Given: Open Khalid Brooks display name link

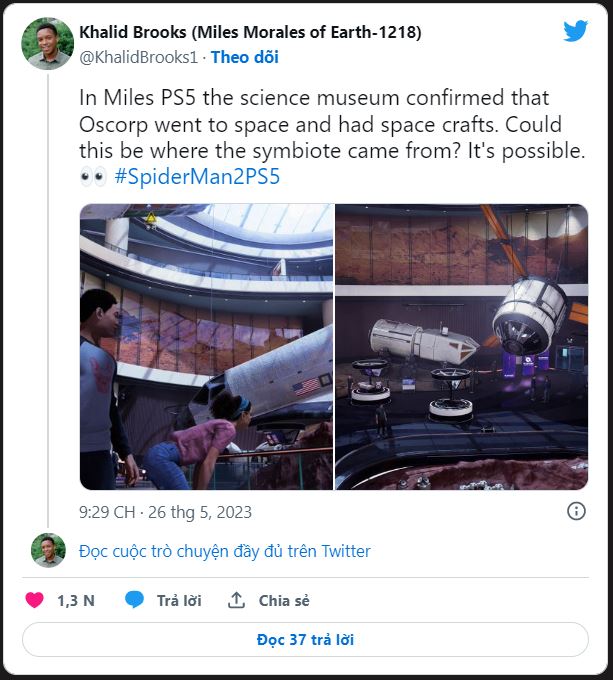Looking at the screenshot, I should click(250, 33).
